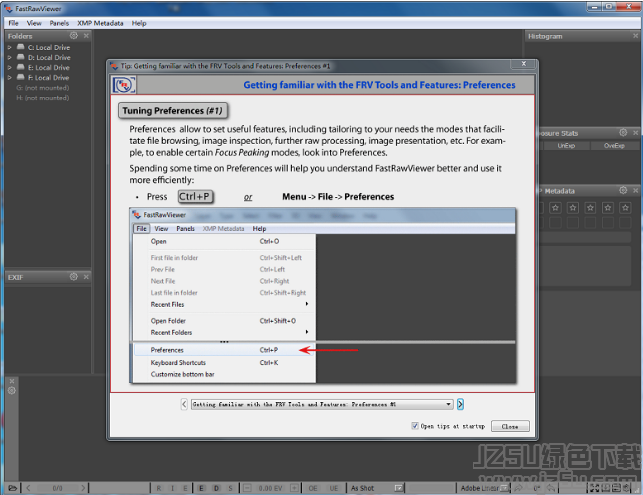Toggle I mode button in bottom bar
Image resolution: width=643 pixels, height=495 pixels.
coord(173,488)
